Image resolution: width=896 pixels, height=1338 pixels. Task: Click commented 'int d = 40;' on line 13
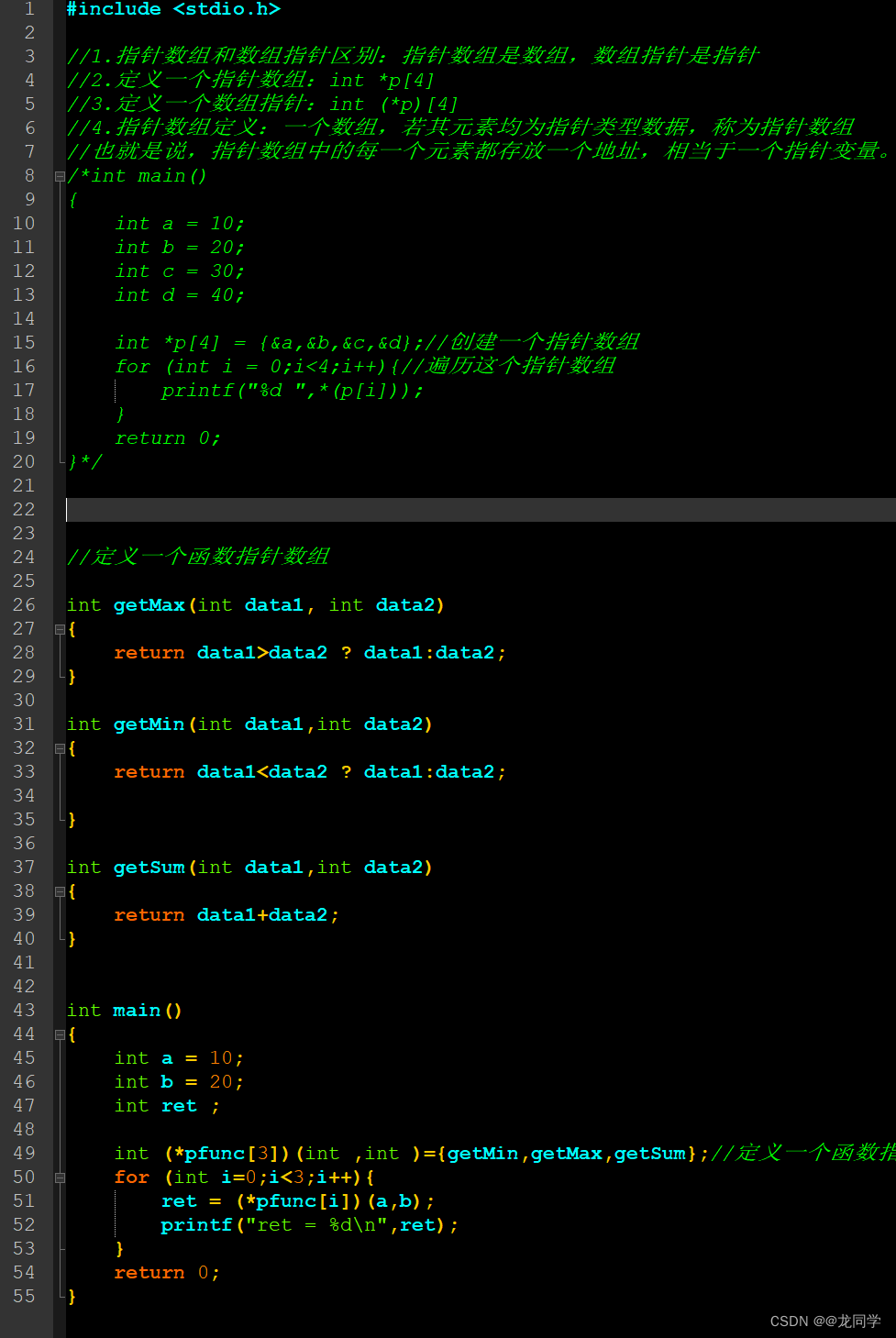pos(180,295)
